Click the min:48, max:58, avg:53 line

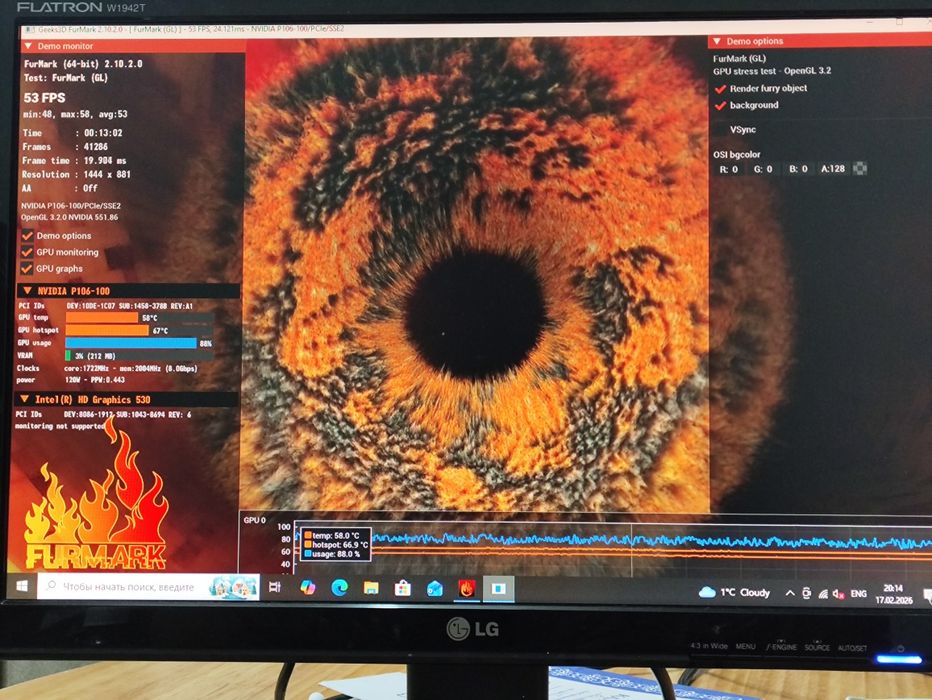click(x=75, y=114)
